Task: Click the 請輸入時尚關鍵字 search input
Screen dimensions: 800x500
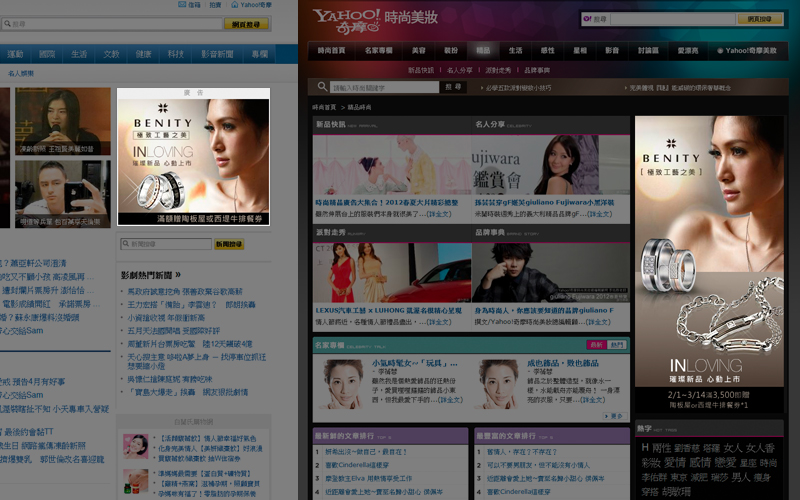Action: (x=383, y=88)
